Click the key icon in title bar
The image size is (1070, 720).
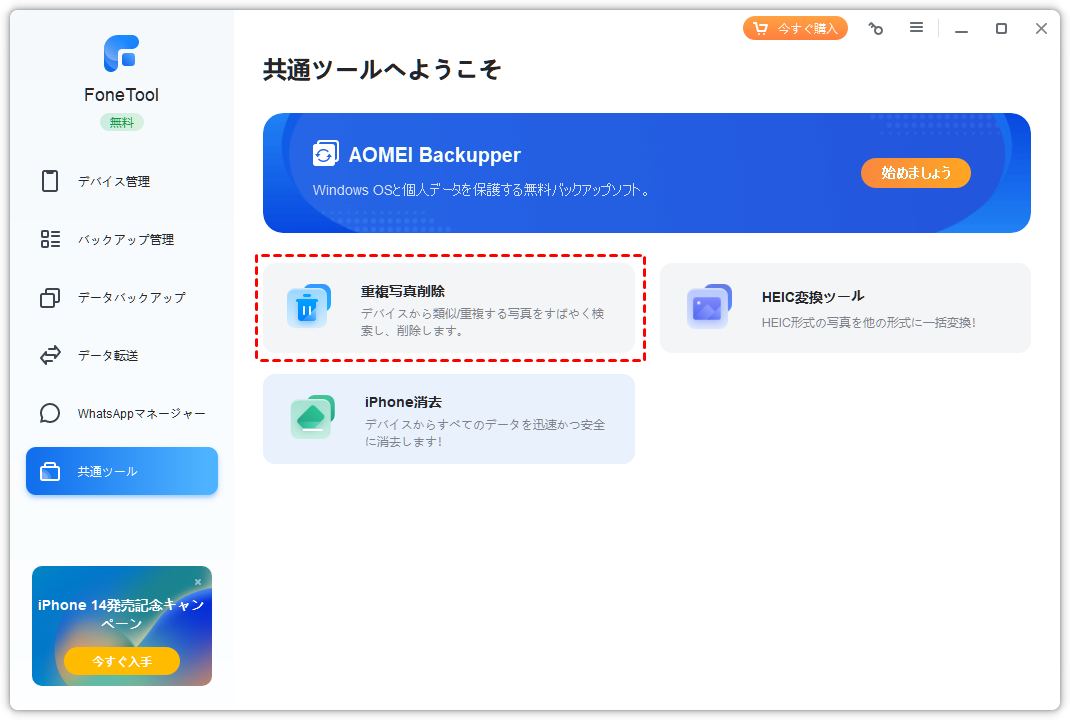[876, 29]
